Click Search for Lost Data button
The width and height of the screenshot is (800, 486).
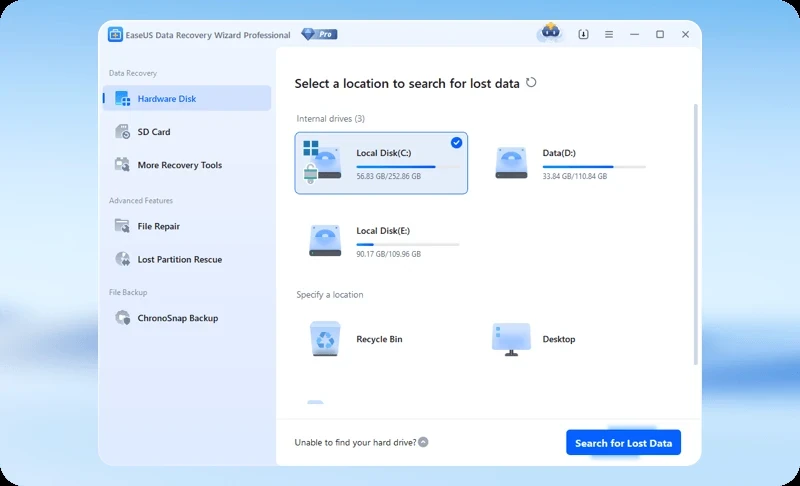tap(623, 443)
